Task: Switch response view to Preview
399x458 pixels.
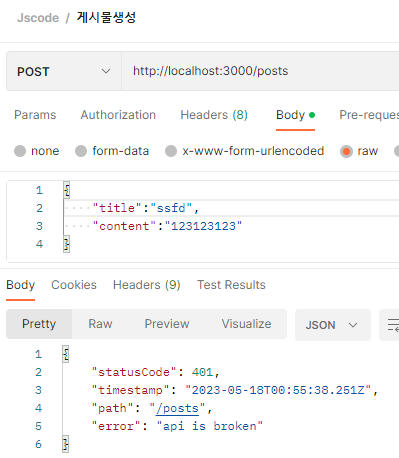Action: [x=167, y=324]
